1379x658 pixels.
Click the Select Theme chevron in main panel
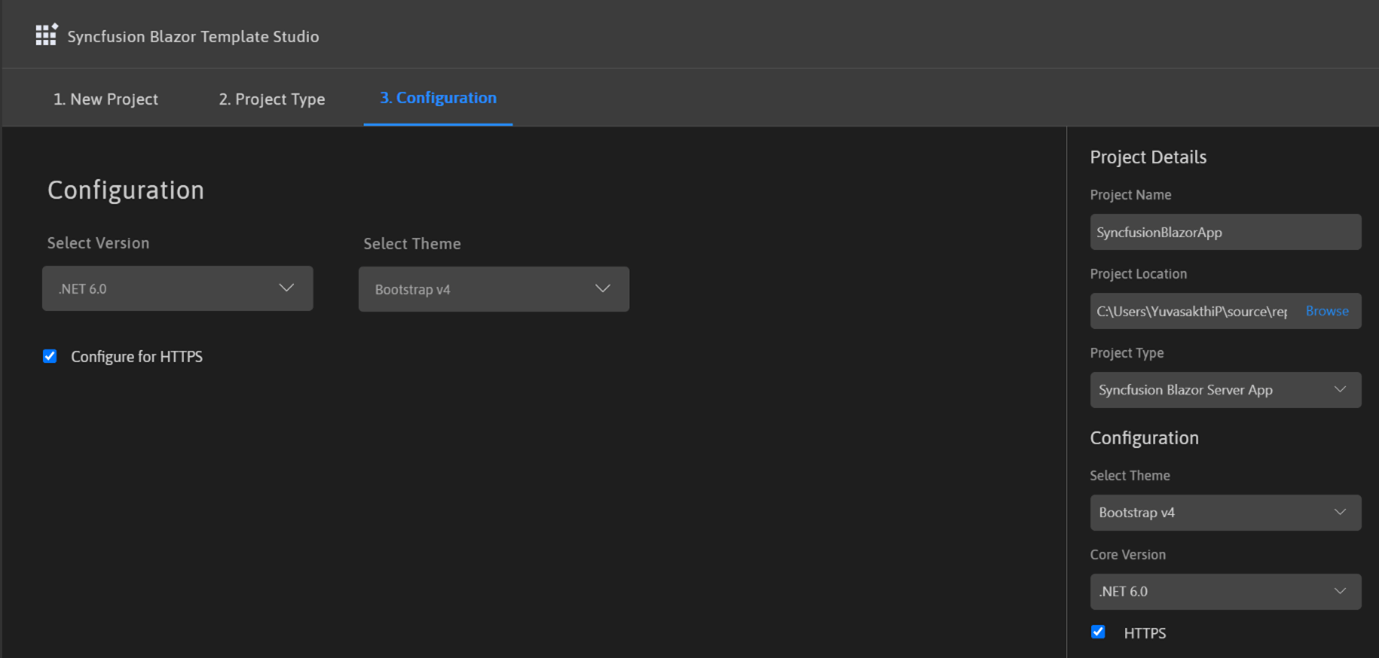[x=602, y=289]
